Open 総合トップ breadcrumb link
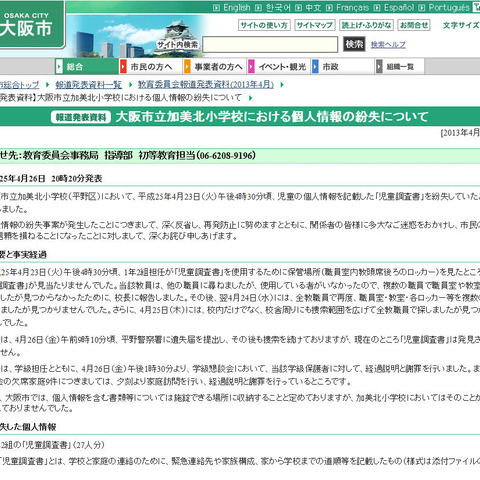 [19, 85]
